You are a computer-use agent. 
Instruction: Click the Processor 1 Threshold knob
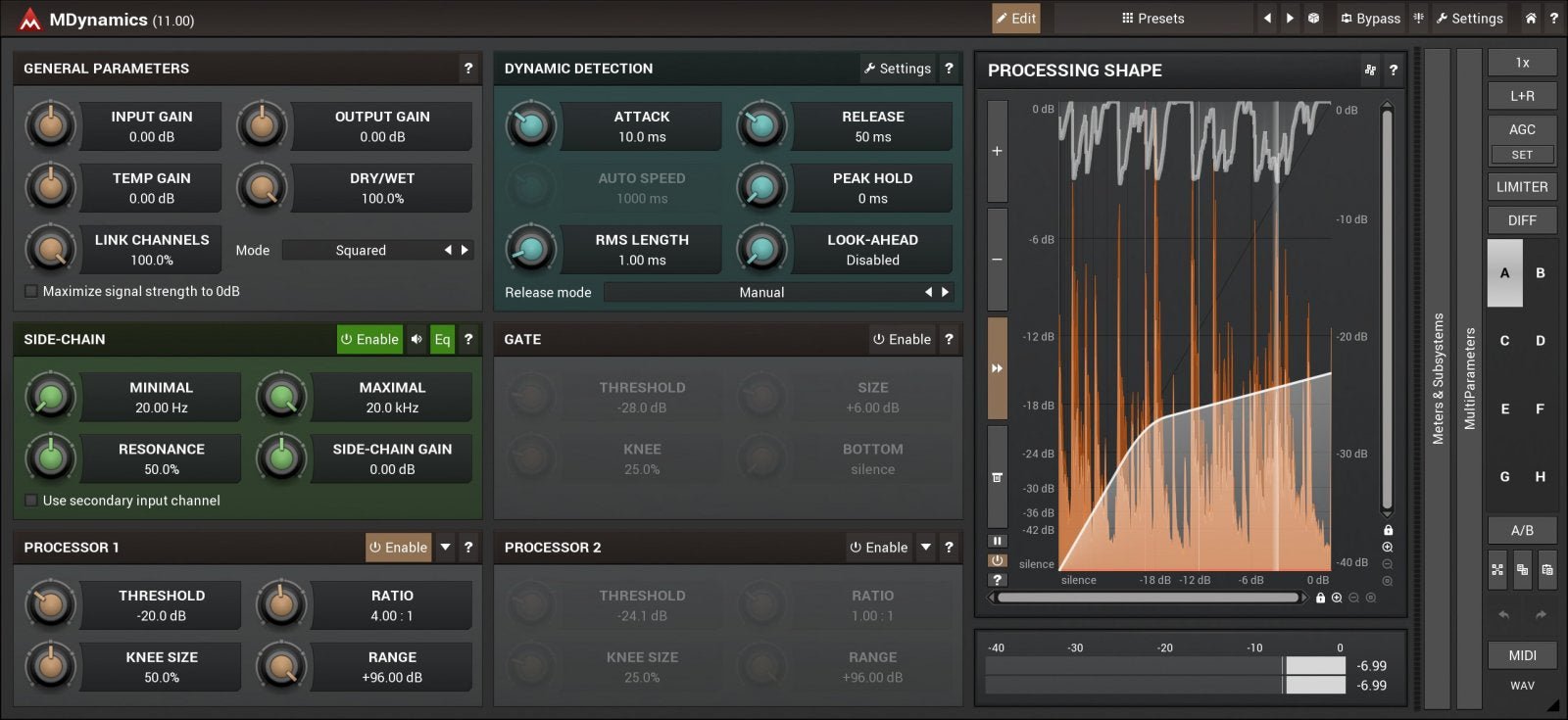tap(50, 605)
